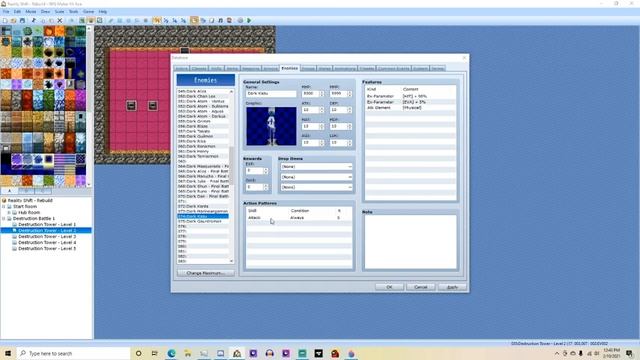Select the Flood Fill drawing tool
Screen dimensions: 640x360
point(137,20)
